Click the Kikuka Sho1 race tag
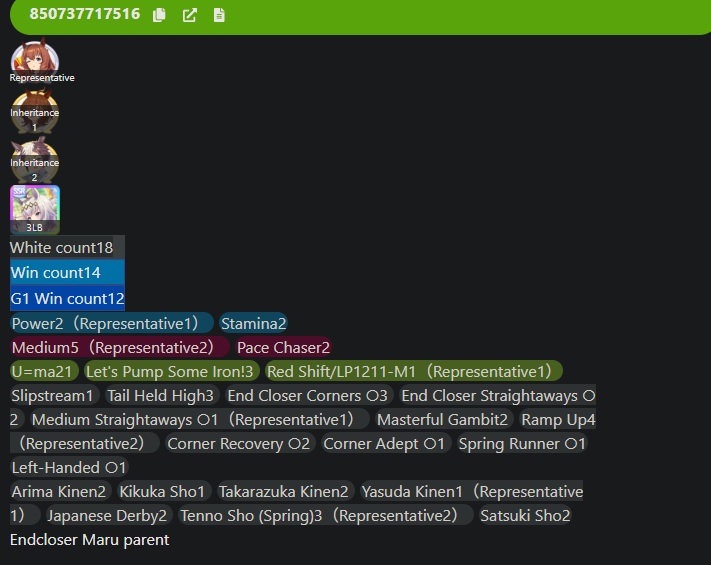 tap(164, 492)
